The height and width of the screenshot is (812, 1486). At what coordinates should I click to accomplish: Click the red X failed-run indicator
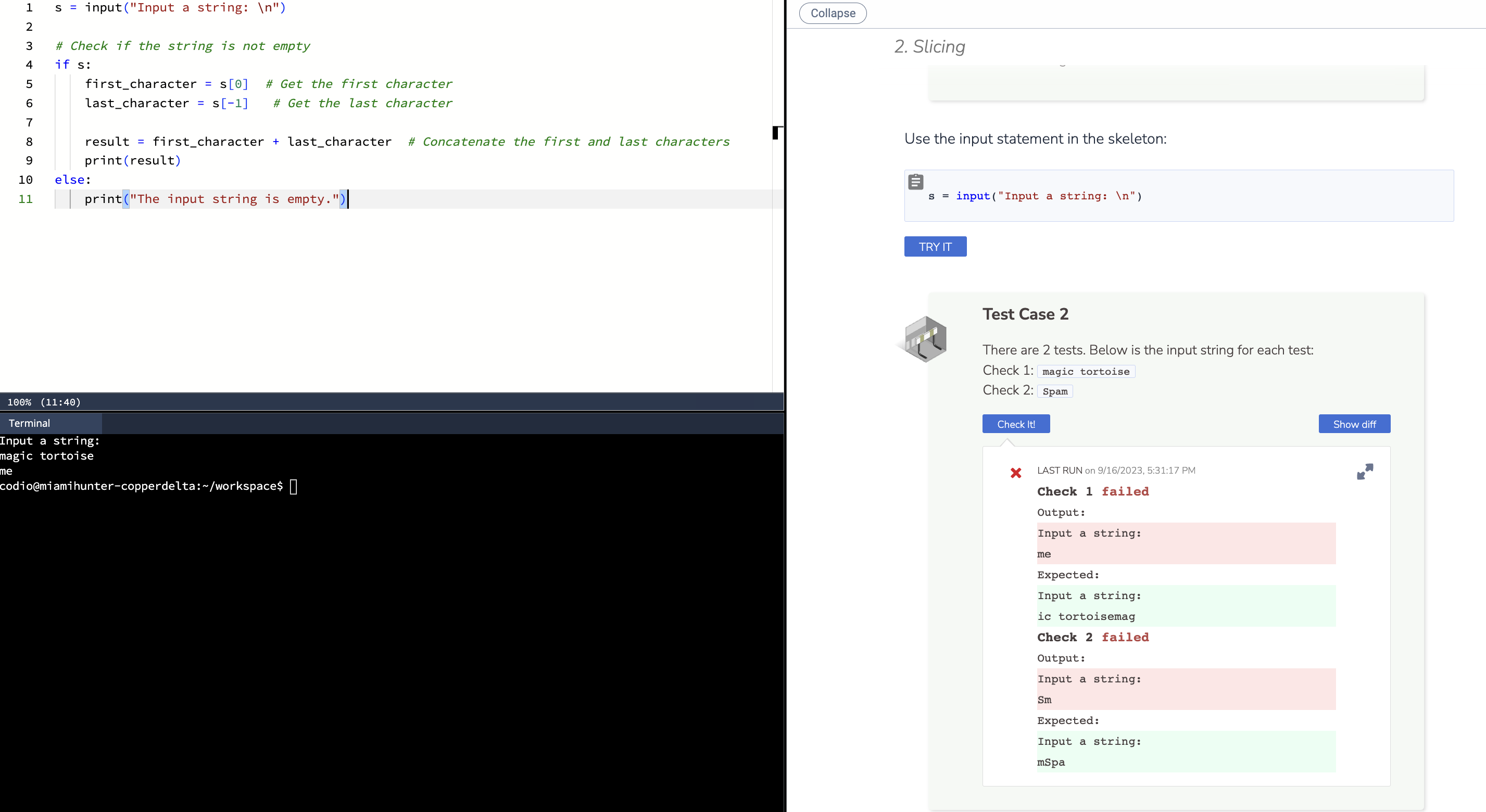point(1016,473)
